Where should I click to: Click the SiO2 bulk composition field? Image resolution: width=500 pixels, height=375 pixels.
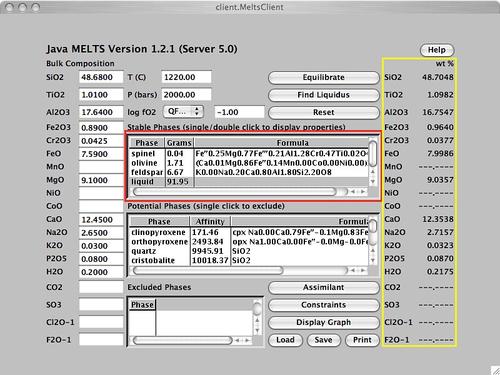click(x=101, y=77)
